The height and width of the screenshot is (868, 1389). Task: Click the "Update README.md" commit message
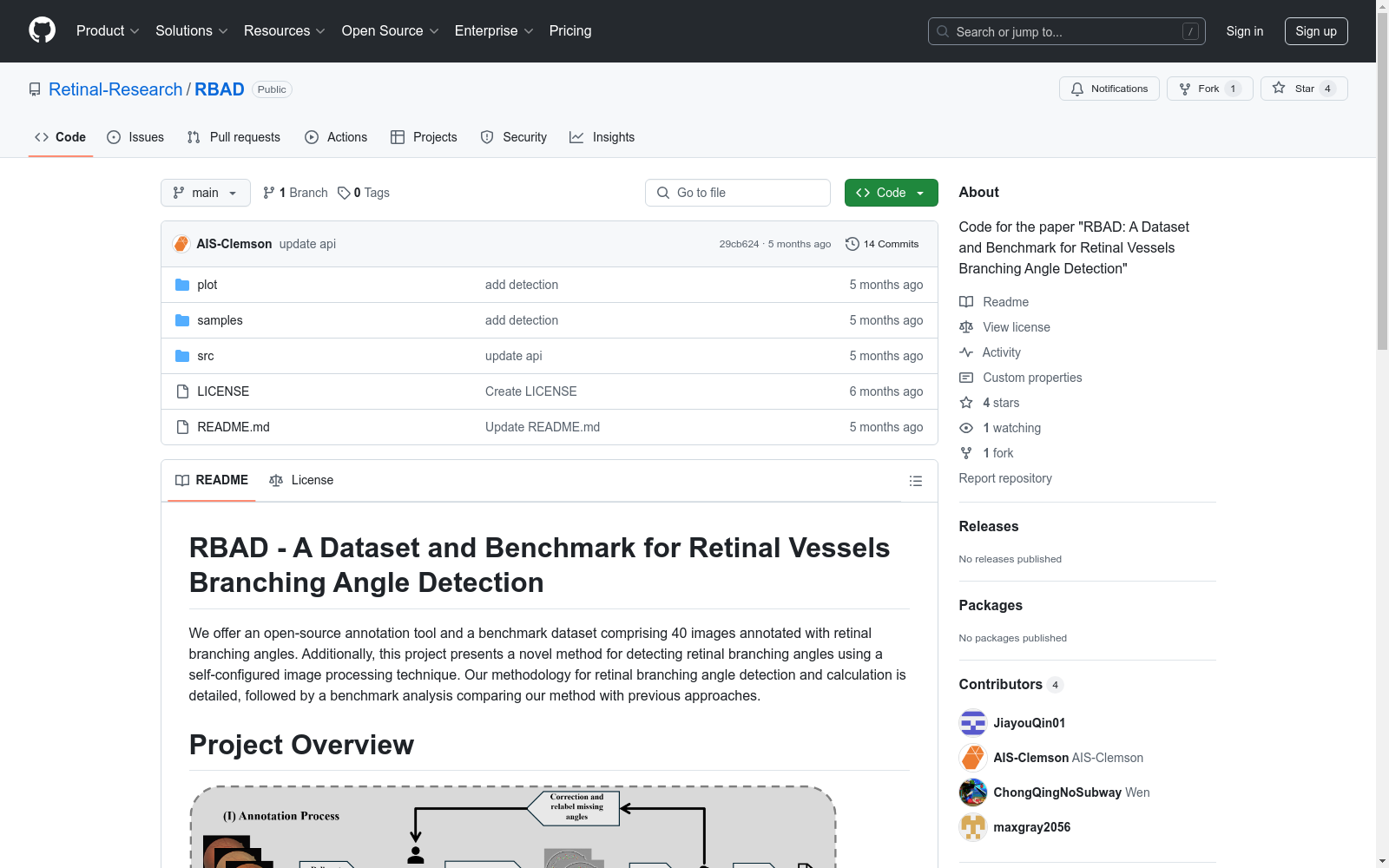point(543,427)
